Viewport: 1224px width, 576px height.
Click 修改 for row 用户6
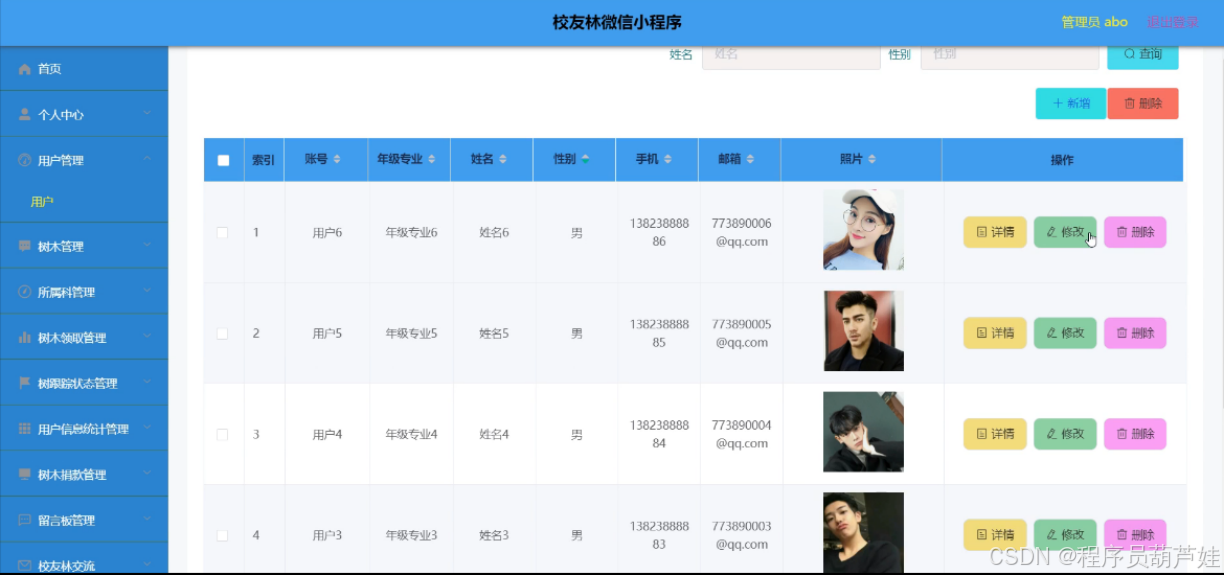1065,232
